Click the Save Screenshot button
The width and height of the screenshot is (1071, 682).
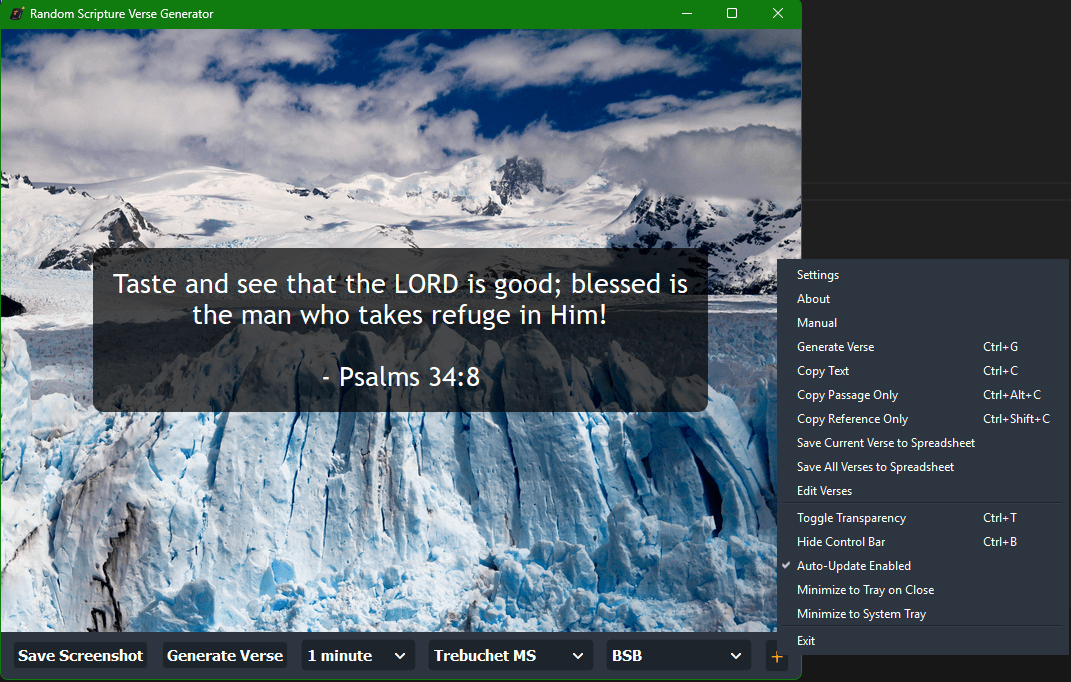coord(80,655)
